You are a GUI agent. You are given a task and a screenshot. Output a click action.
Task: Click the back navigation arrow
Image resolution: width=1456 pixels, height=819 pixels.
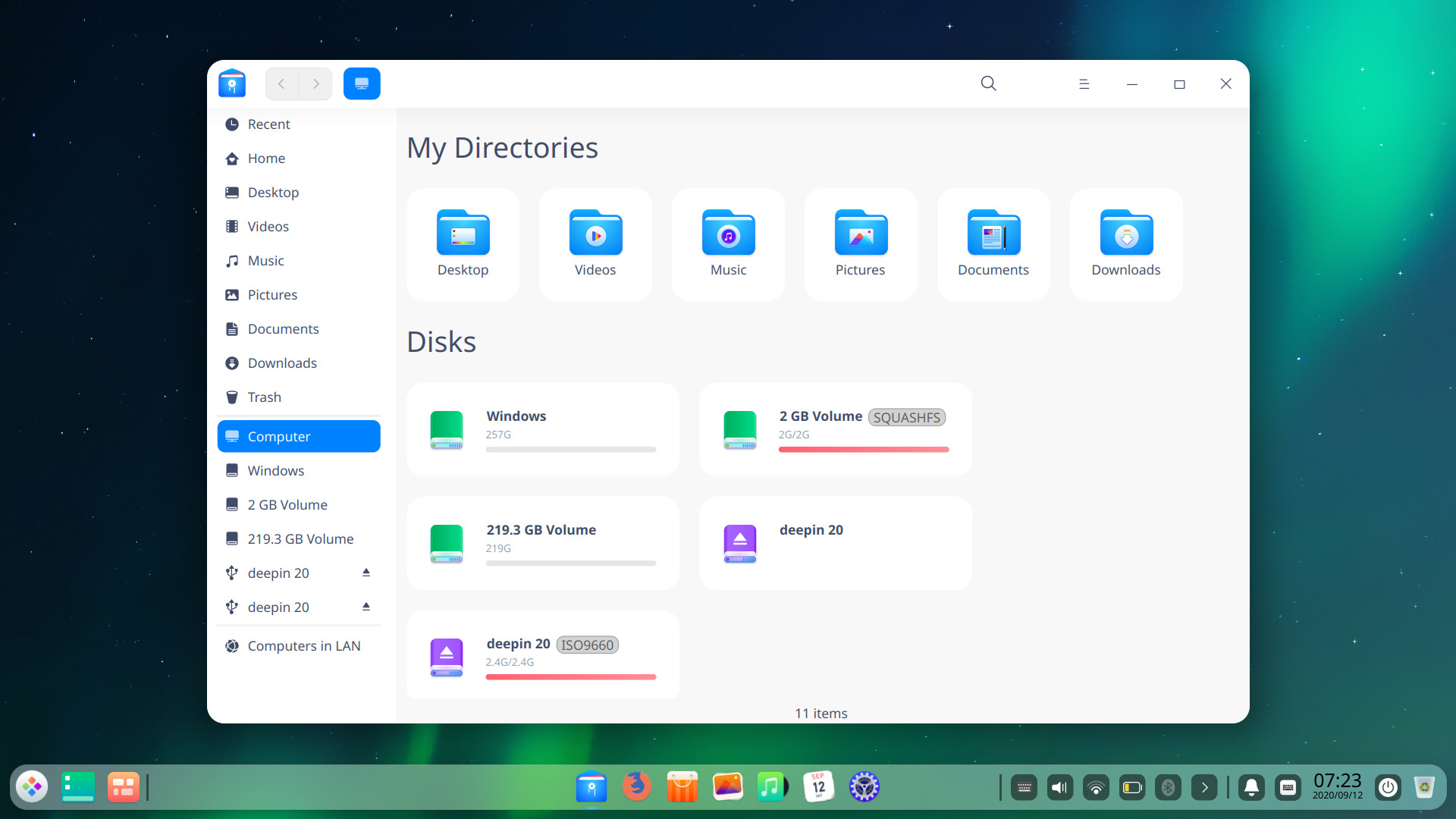(281, 83)
